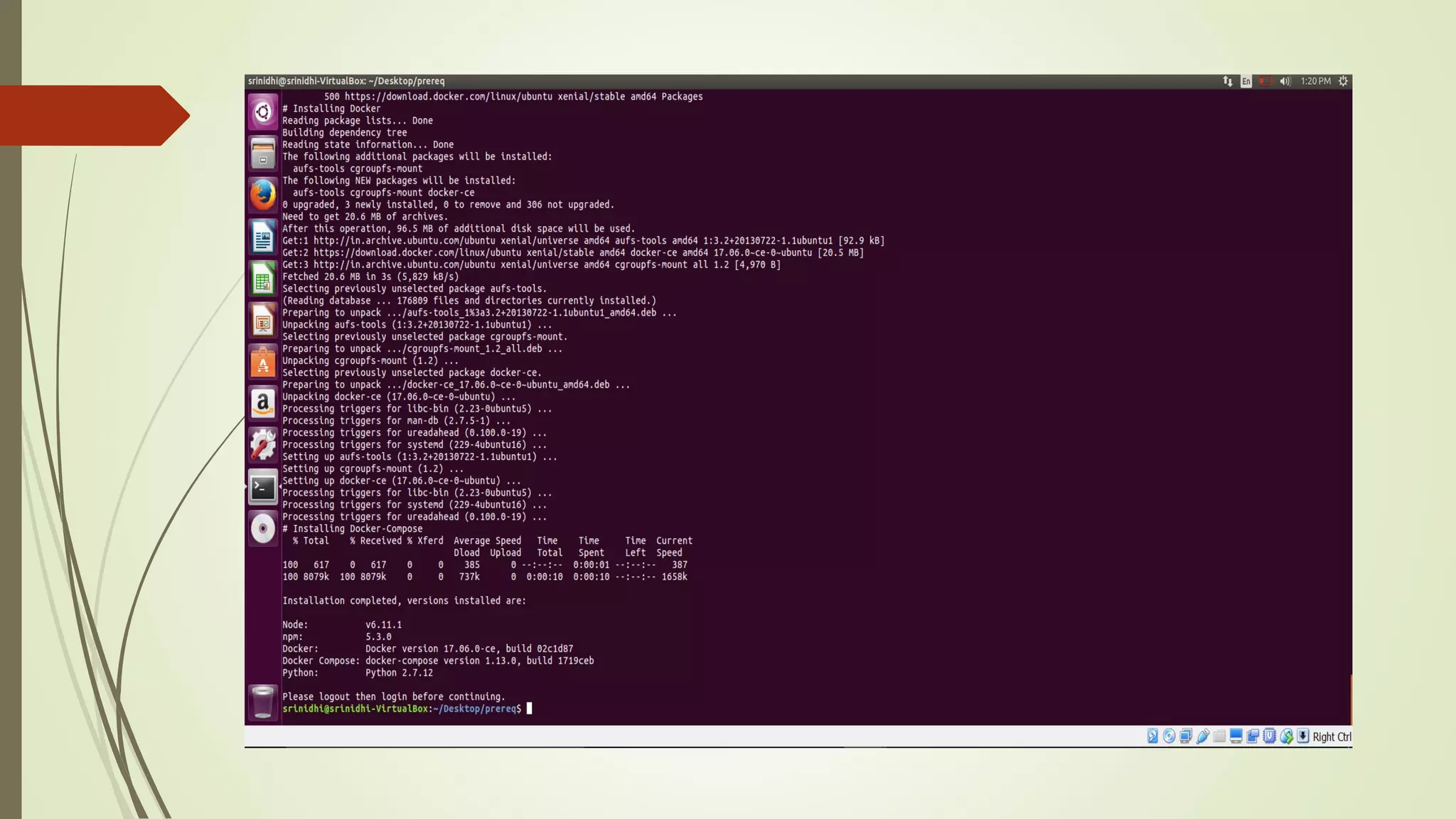Open Ubuntu Software Center launcher icon

click(x=263, y=363)
